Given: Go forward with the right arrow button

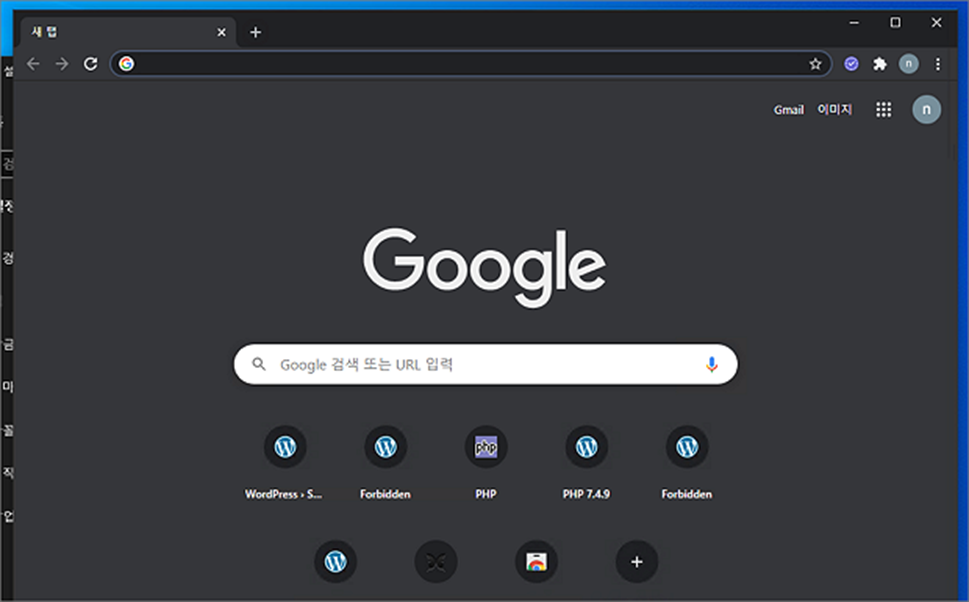Looking at the screenshot, I should pyautogui.click(x=62, y=64).
